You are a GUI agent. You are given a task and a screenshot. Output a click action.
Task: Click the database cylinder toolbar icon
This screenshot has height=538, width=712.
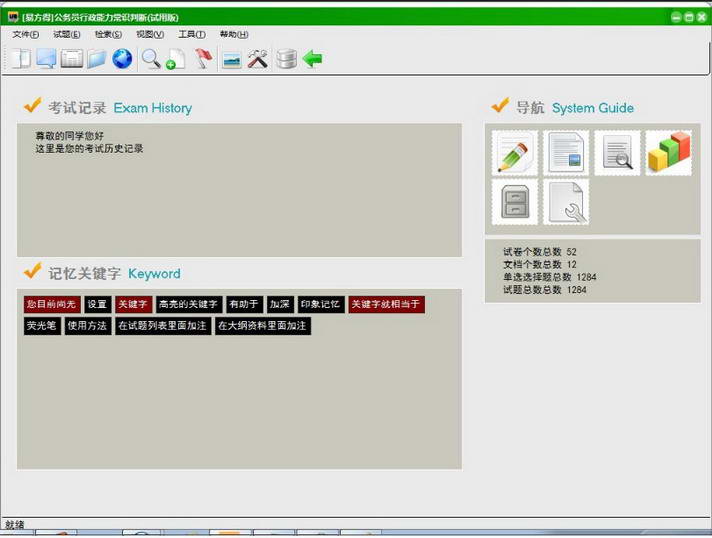[x=286, y=59]
